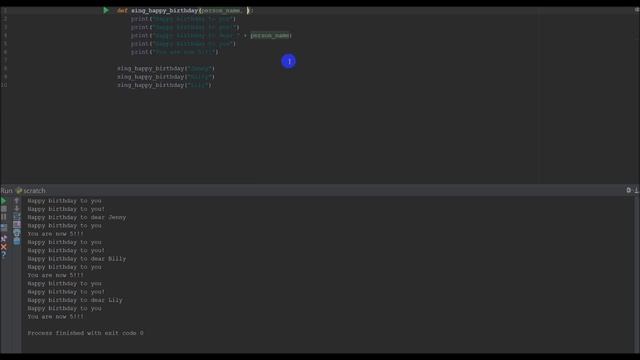
Task: Click "Process finished with exit code 0"
Action: click(x=85, y=333)
